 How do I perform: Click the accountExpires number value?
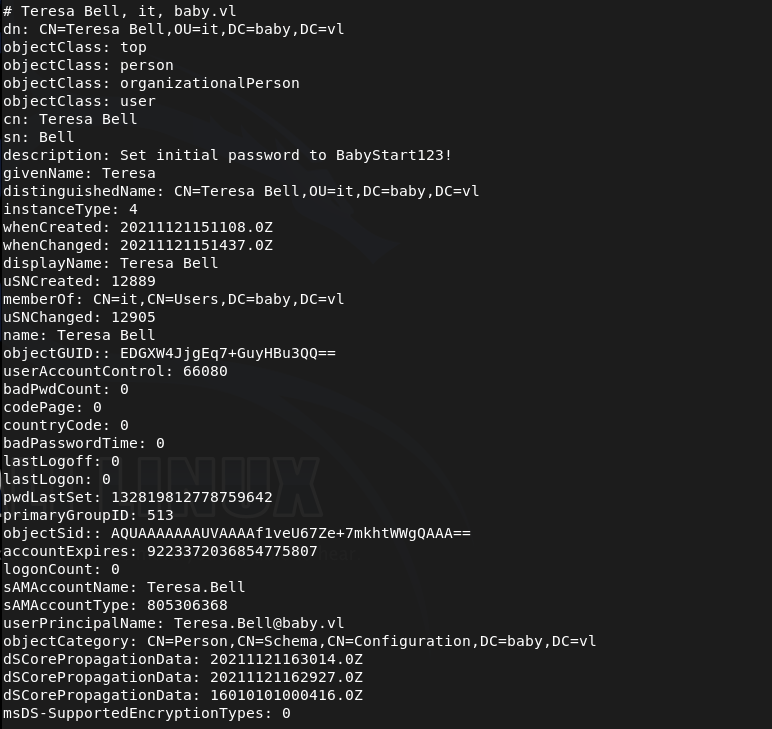pos(231,551)
